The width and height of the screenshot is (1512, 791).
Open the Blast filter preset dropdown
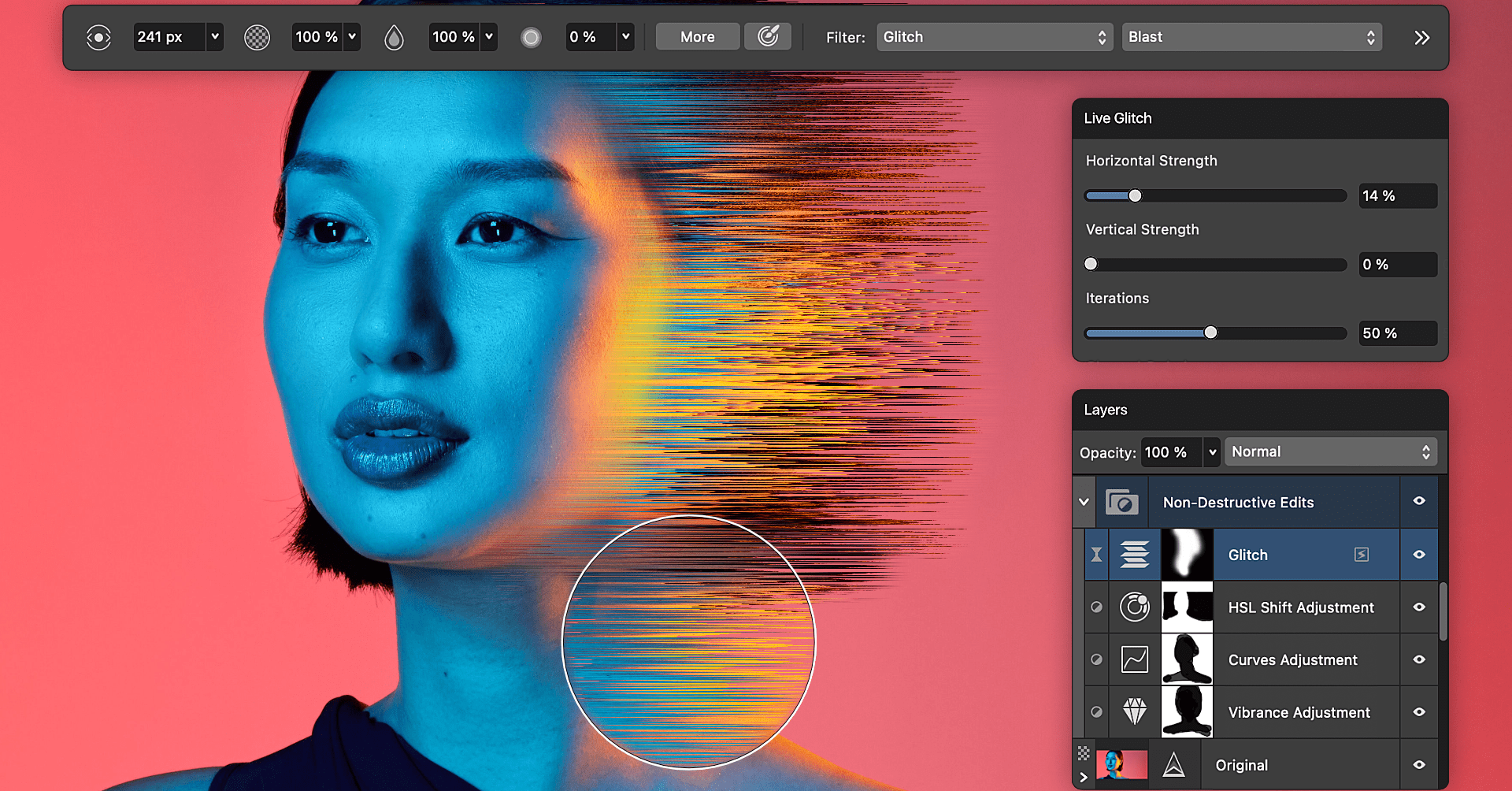1251,36
